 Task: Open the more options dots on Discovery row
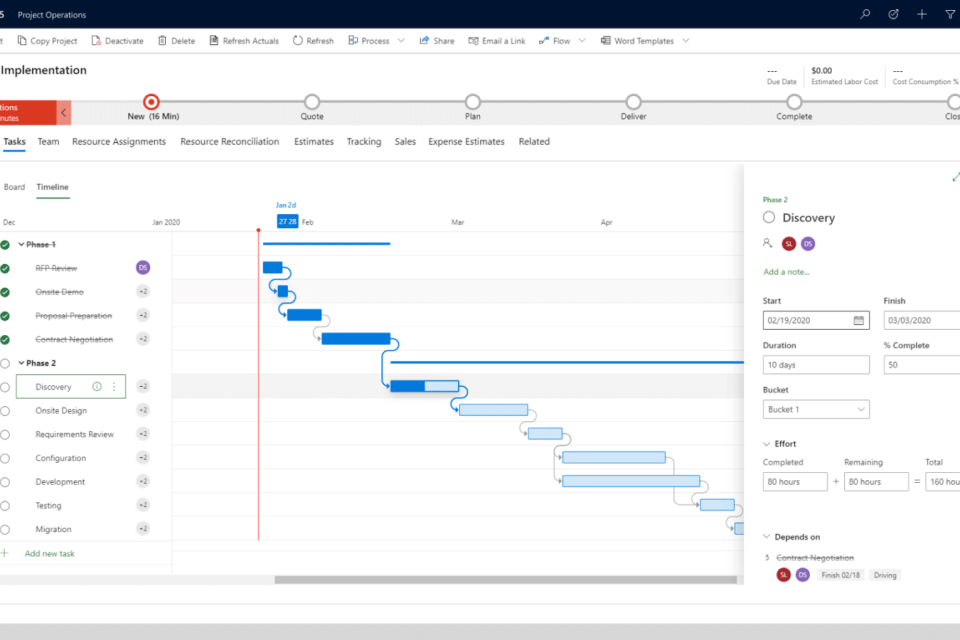point(114,387)
